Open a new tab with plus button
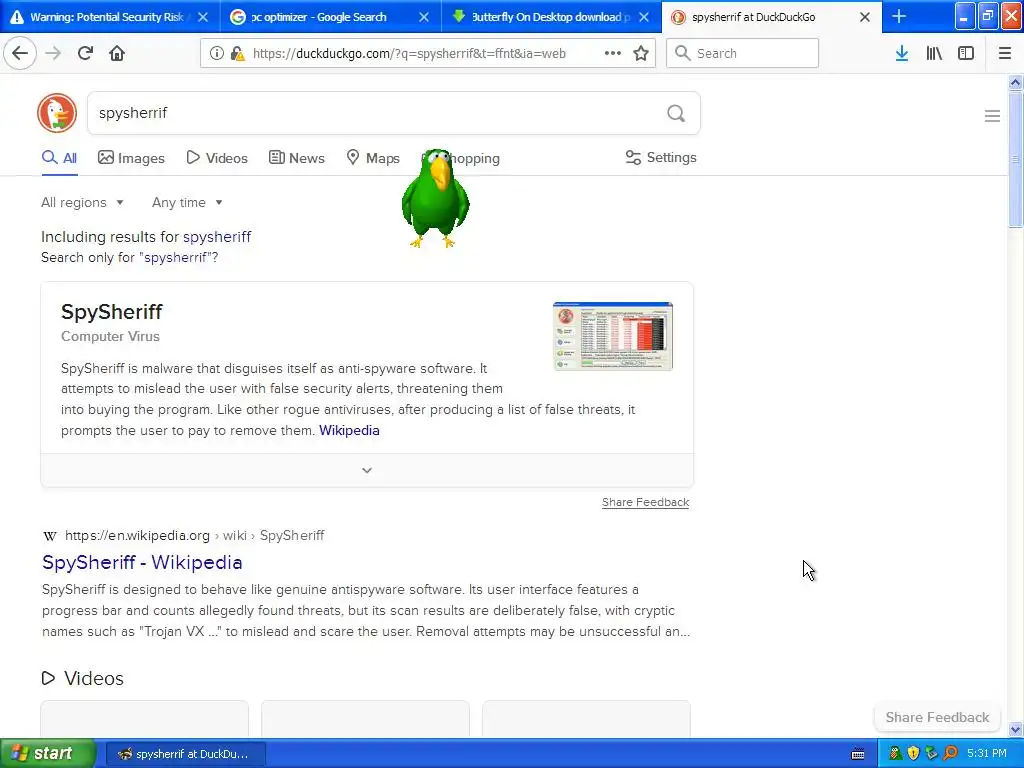 click(x=899, y=16)
